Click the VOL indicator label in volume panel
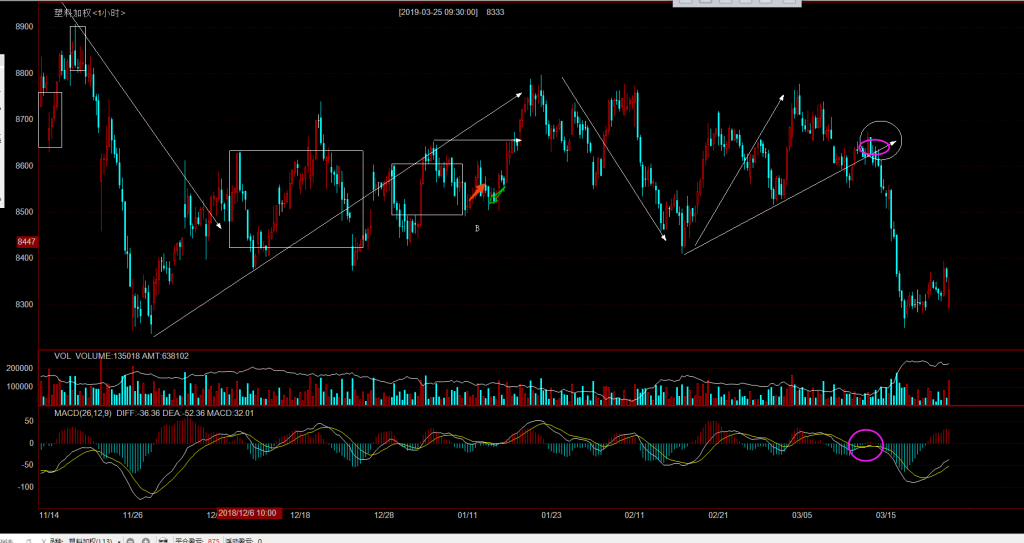Viewport: 1024px width, 543px height. (62, 355)
